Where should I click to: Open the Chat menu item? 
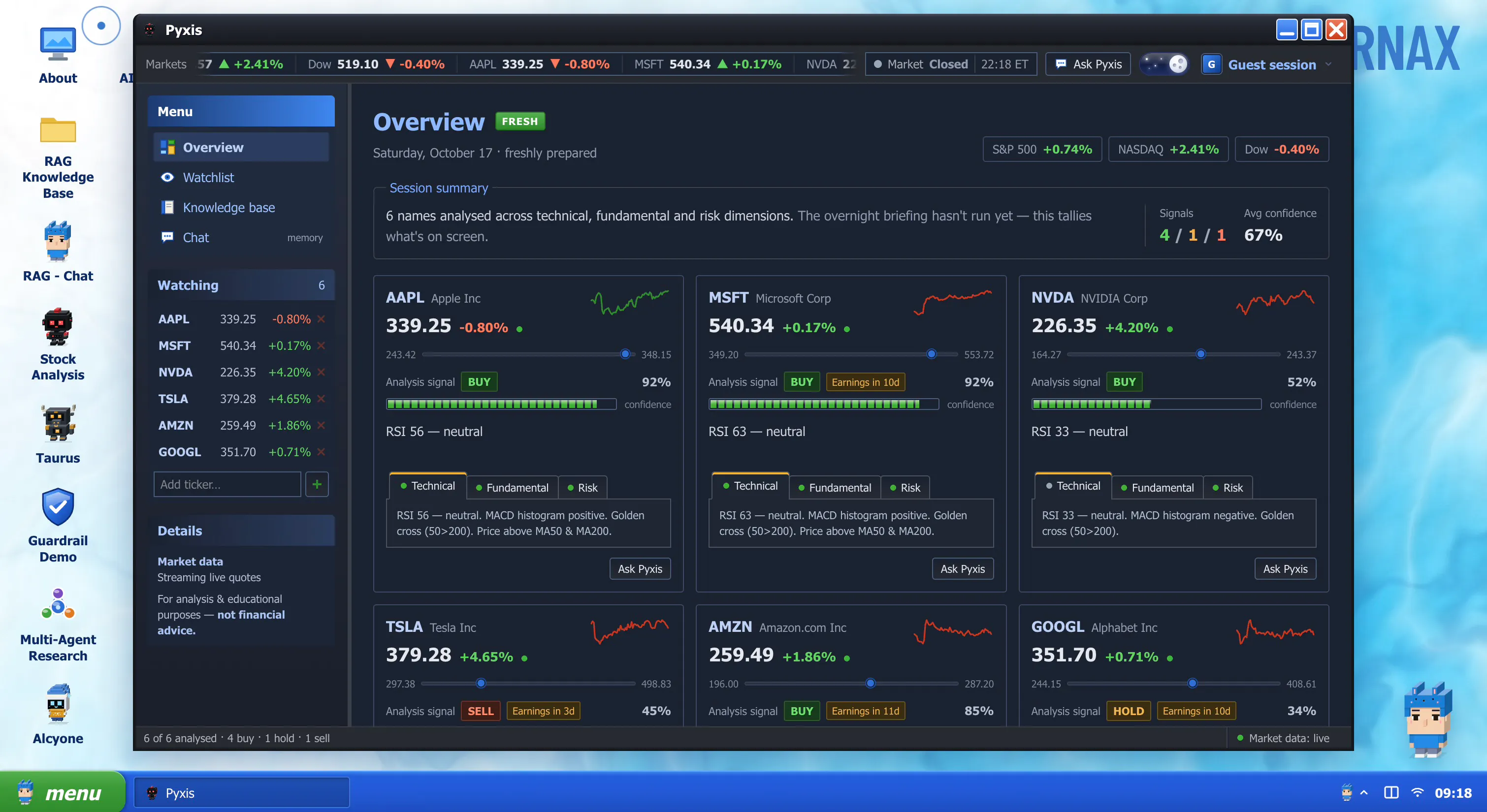(x=241, y=237)
